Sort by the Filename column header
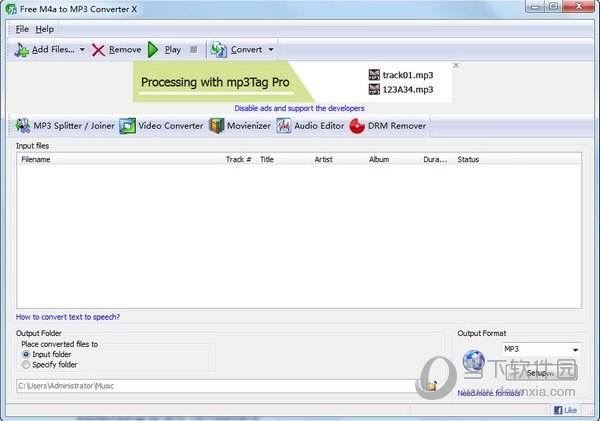 click(120, 159)
